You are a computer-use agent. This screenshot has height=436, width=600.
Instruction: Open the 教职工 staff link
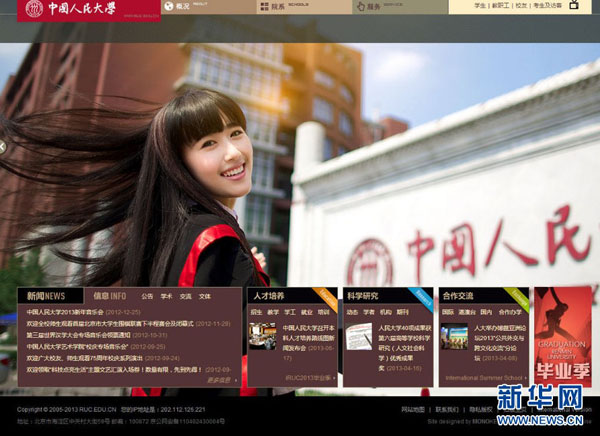point(501,6)
